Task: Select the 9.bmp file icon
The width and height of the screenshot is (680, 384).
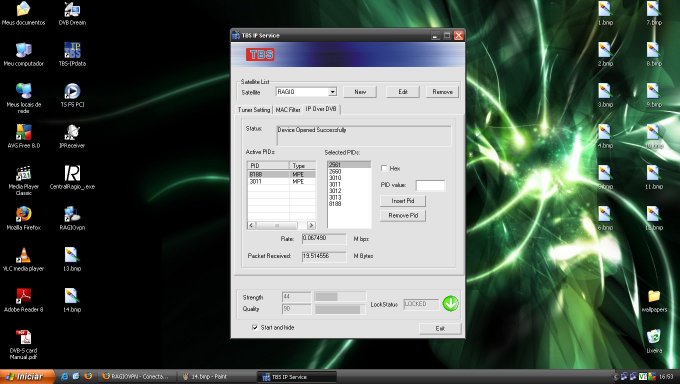Action: click(x=654, y=95)
